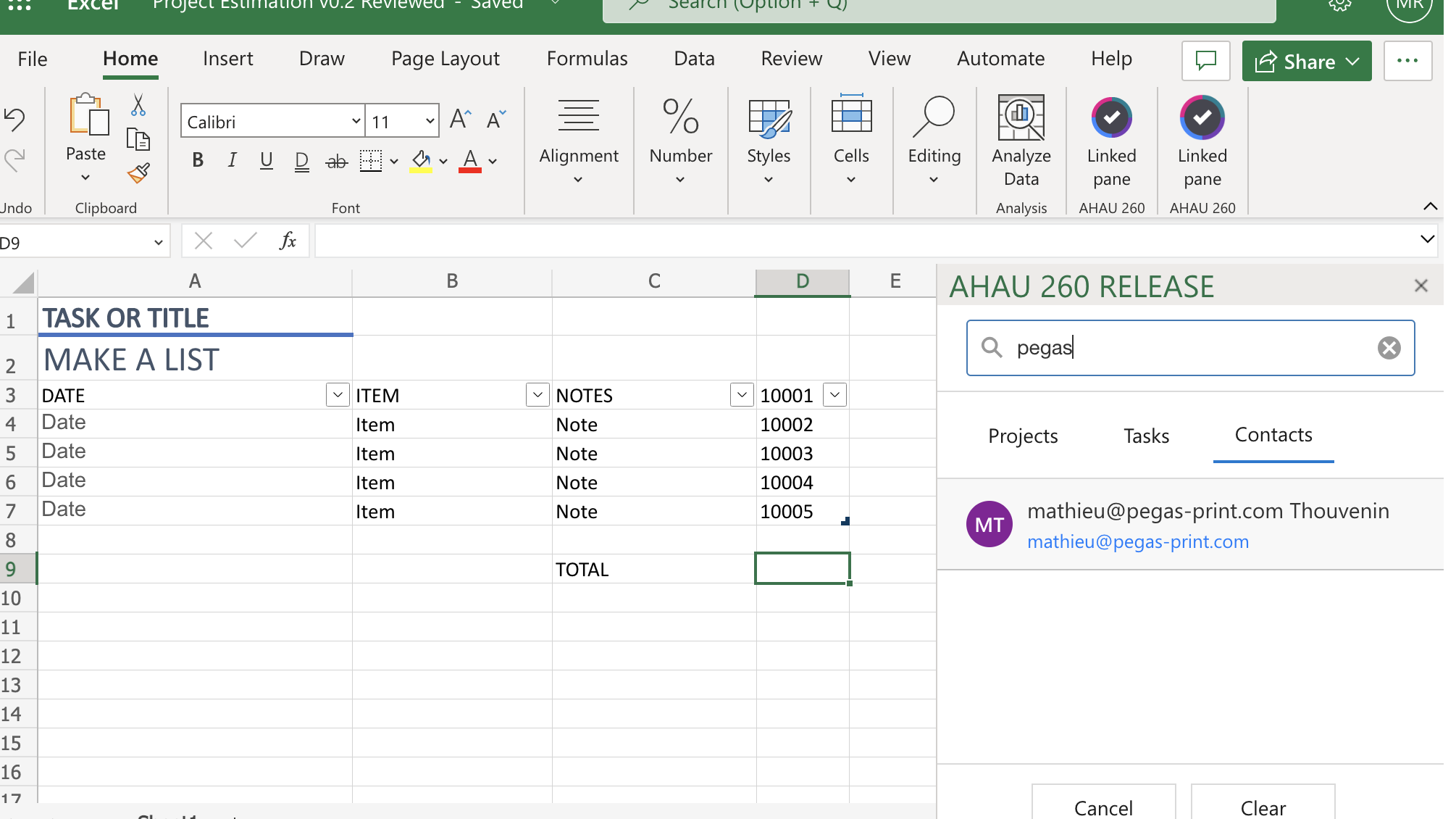1456x819 pixels.
Task: Click the Undo arrow icon
Action: pos(14,119)
